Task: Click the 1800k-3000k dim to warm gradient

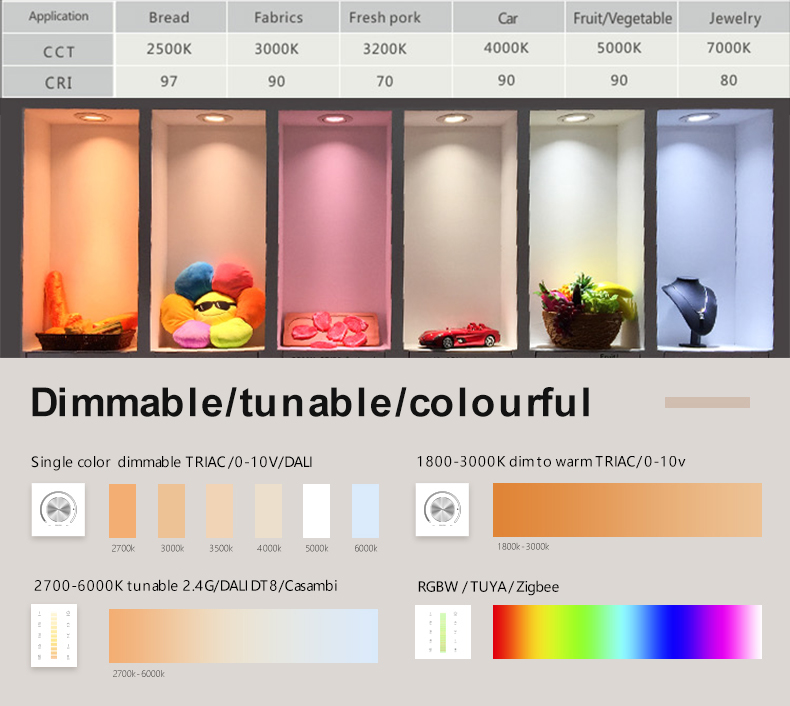Action: (x=626, y=510)
